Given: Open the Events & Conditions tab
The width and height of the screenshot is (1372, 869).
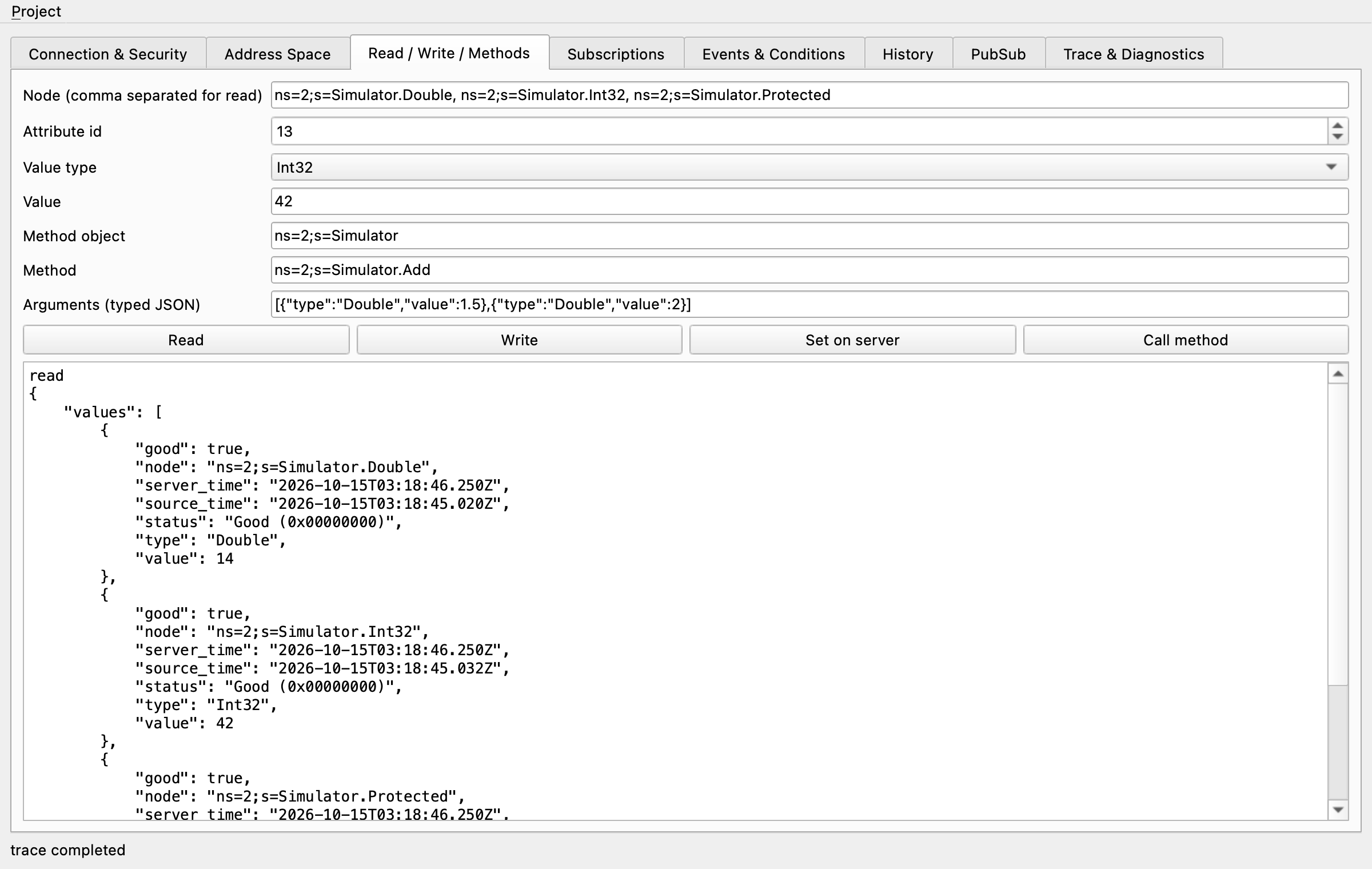Looking at the screenshot, I should pos(773,54).
